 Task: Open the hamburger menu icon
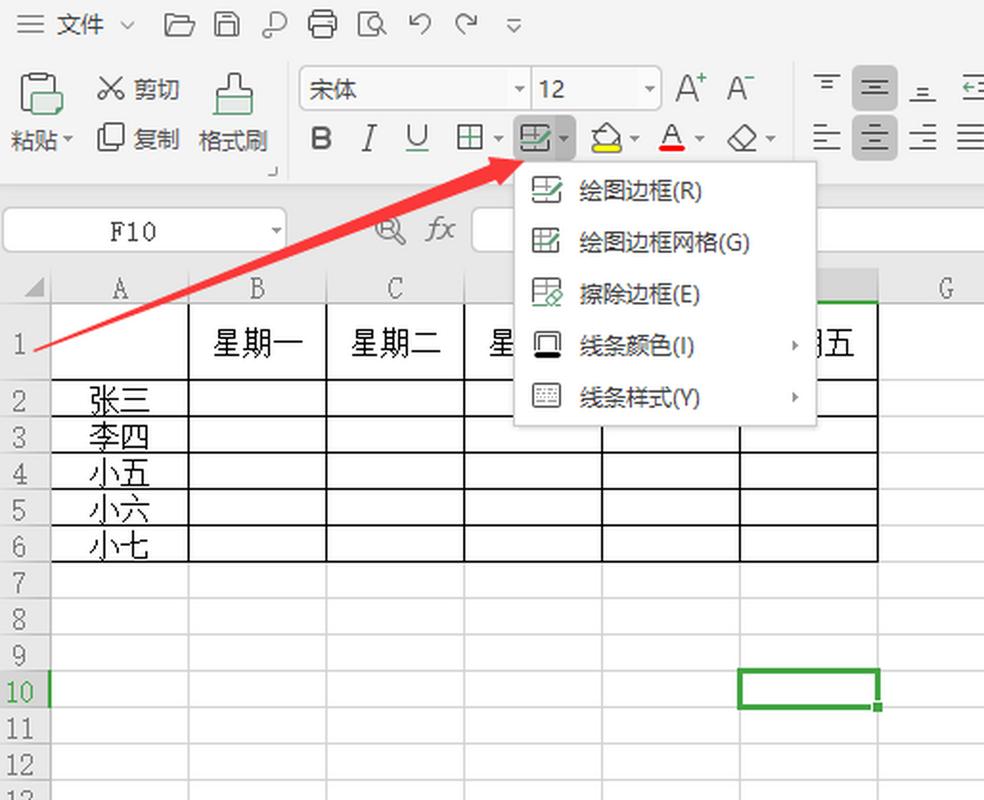coord(30,24)
